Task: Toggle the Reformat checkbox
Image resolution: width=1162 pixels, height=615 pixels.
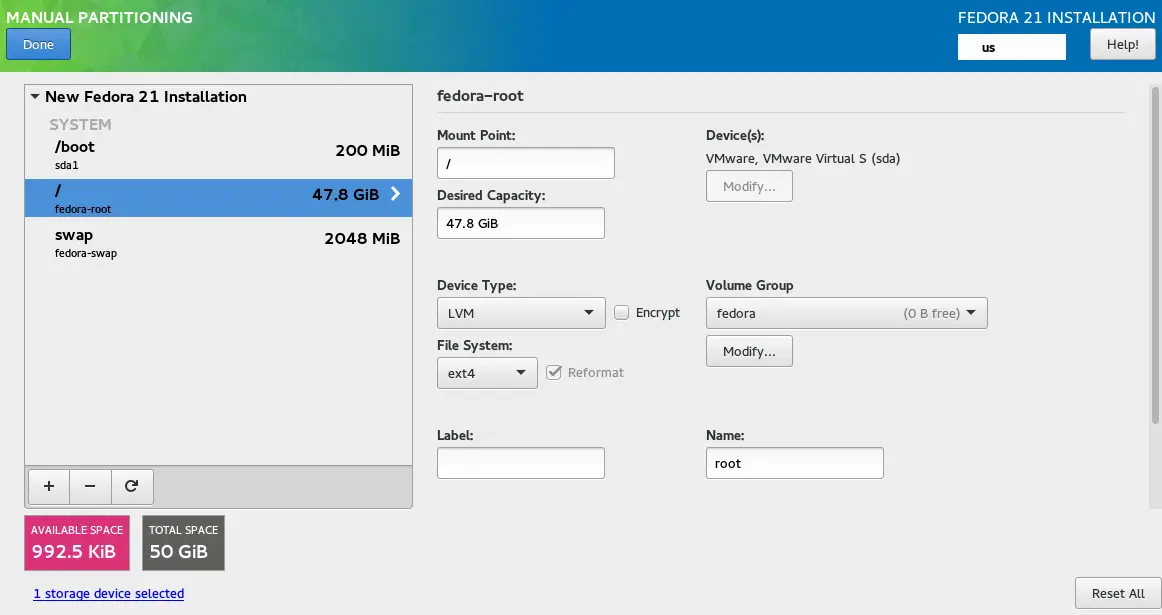Action: click(555, 373)
